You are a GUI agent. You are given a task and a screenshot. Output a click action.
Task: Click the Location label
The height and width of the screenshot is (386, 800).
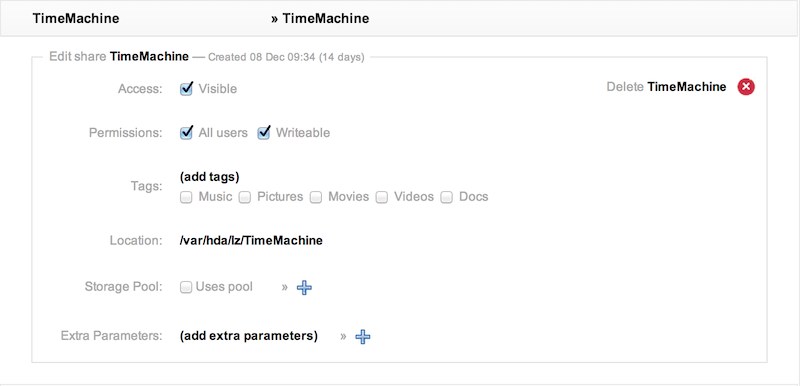click(136, 240)
